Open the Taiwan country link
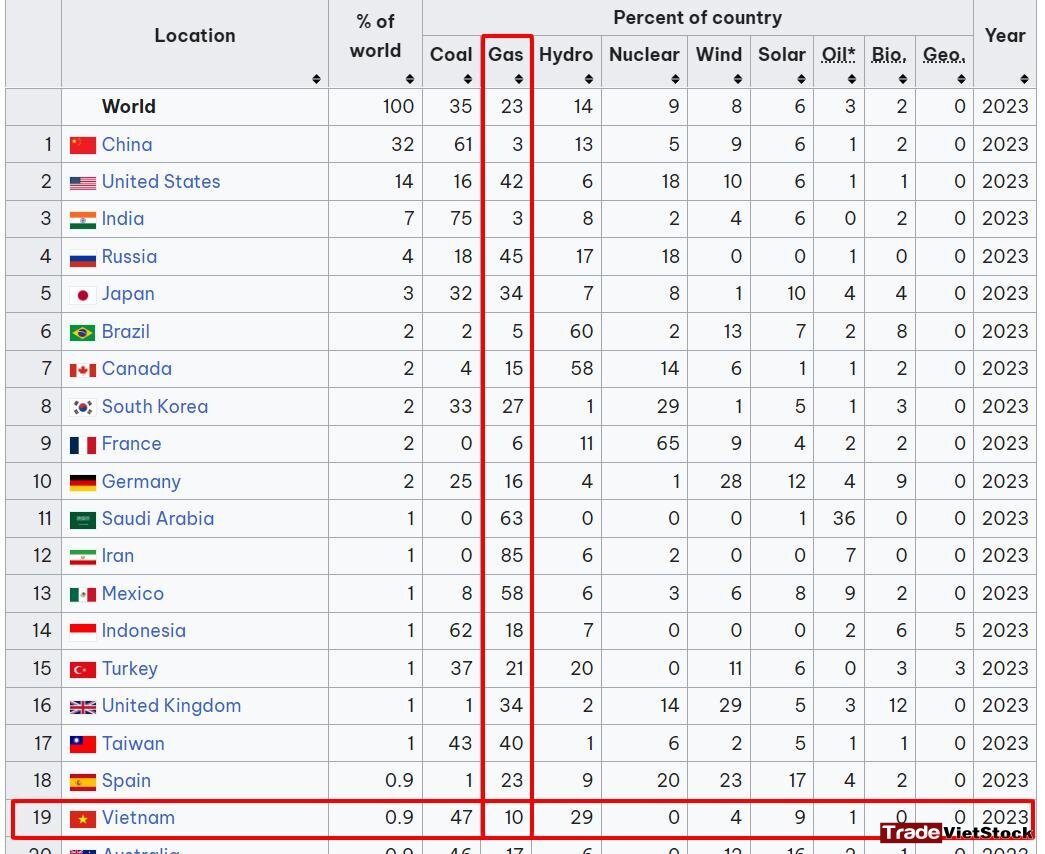The image size is (1045, 854). pyautogui.click(x=133, y=743)
